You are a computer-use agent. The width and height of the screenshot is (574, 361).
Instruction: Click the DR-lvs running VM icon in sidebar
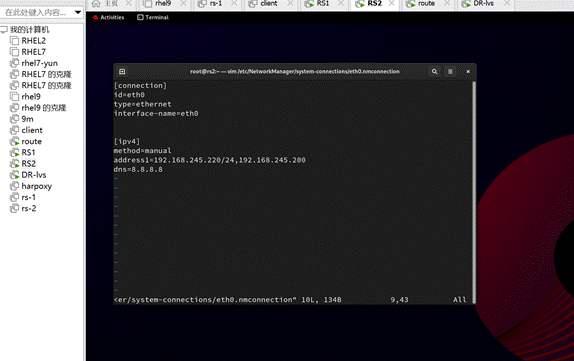pos(14,175)
